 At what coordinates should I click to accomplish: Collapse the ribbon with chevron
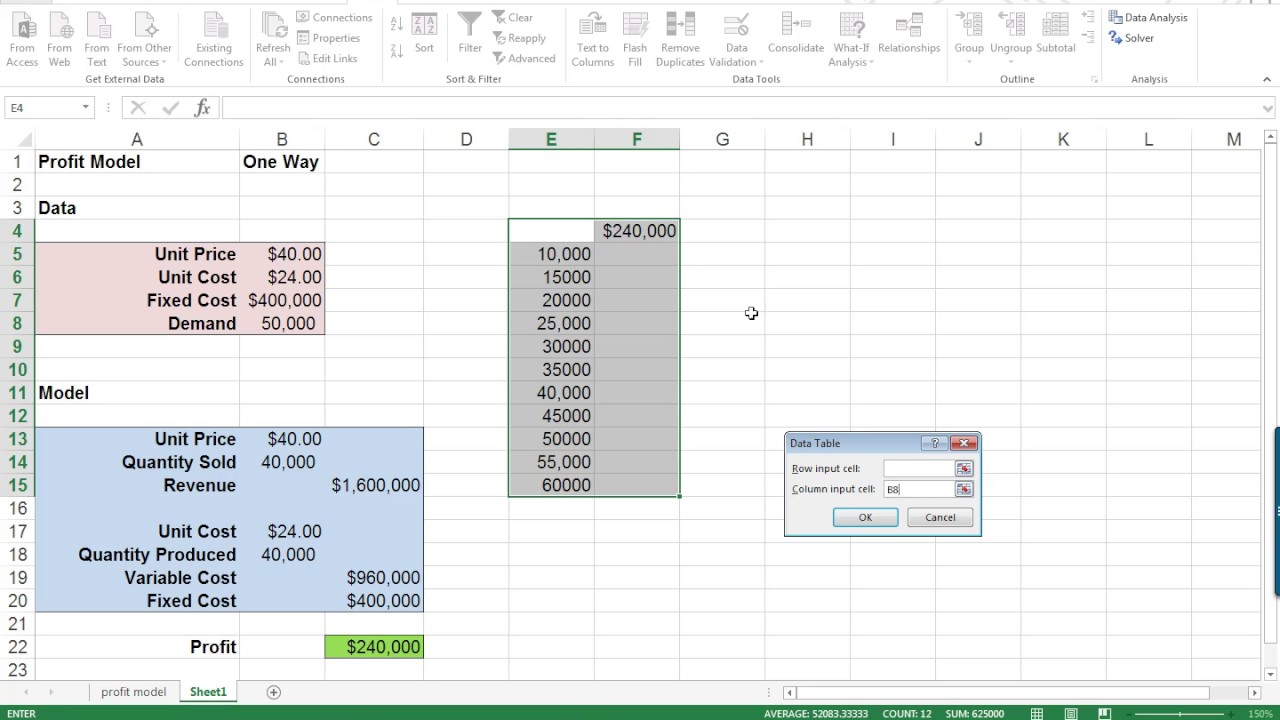1269,79
